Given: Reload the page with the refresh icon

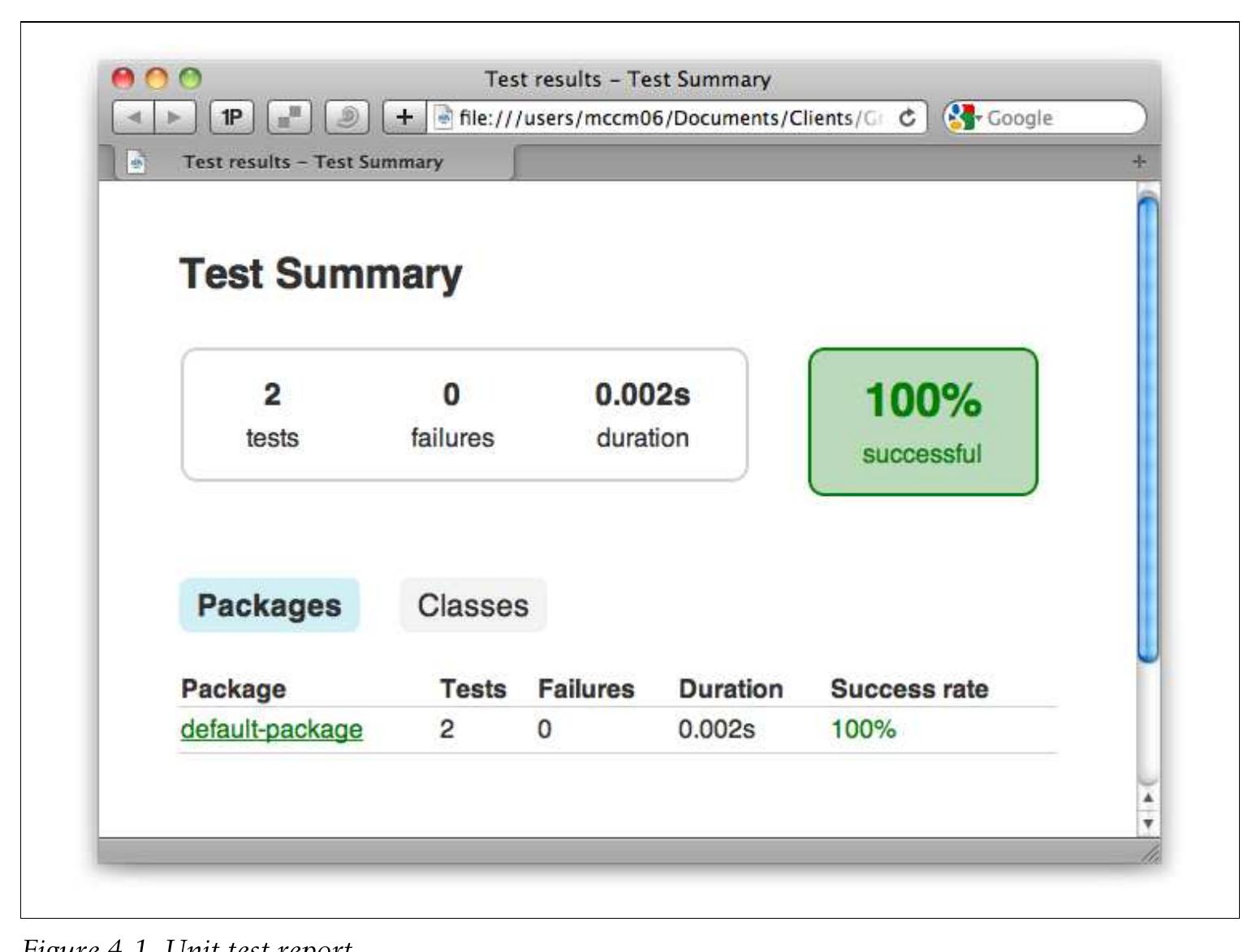Looking at the screenshot, I should [x=908, y=118].
